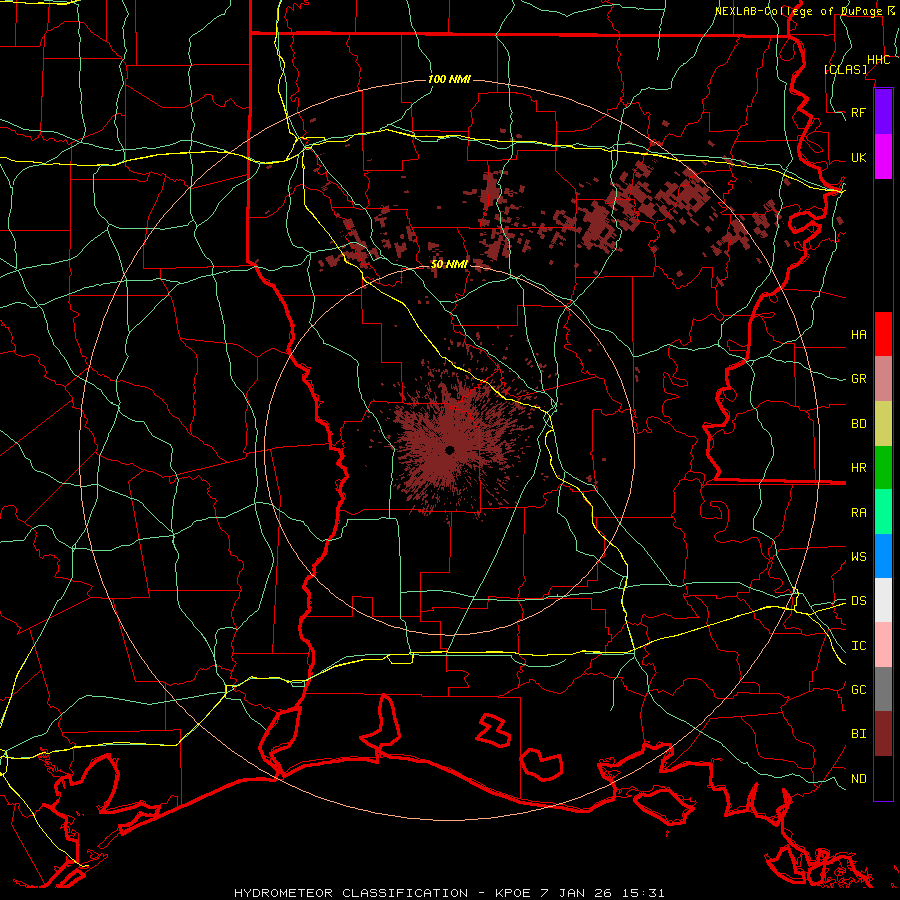Click the WS legend label

[858, 556]
